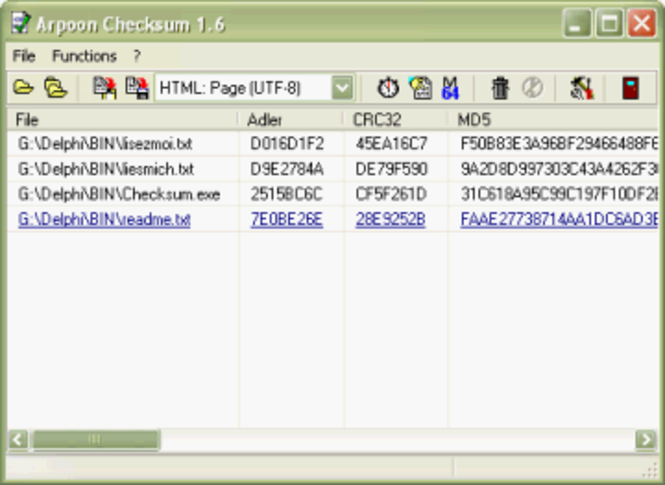Click CRC32 link 28E9252B
Viewport: 665px width, 485px height.
click(390, 220)
